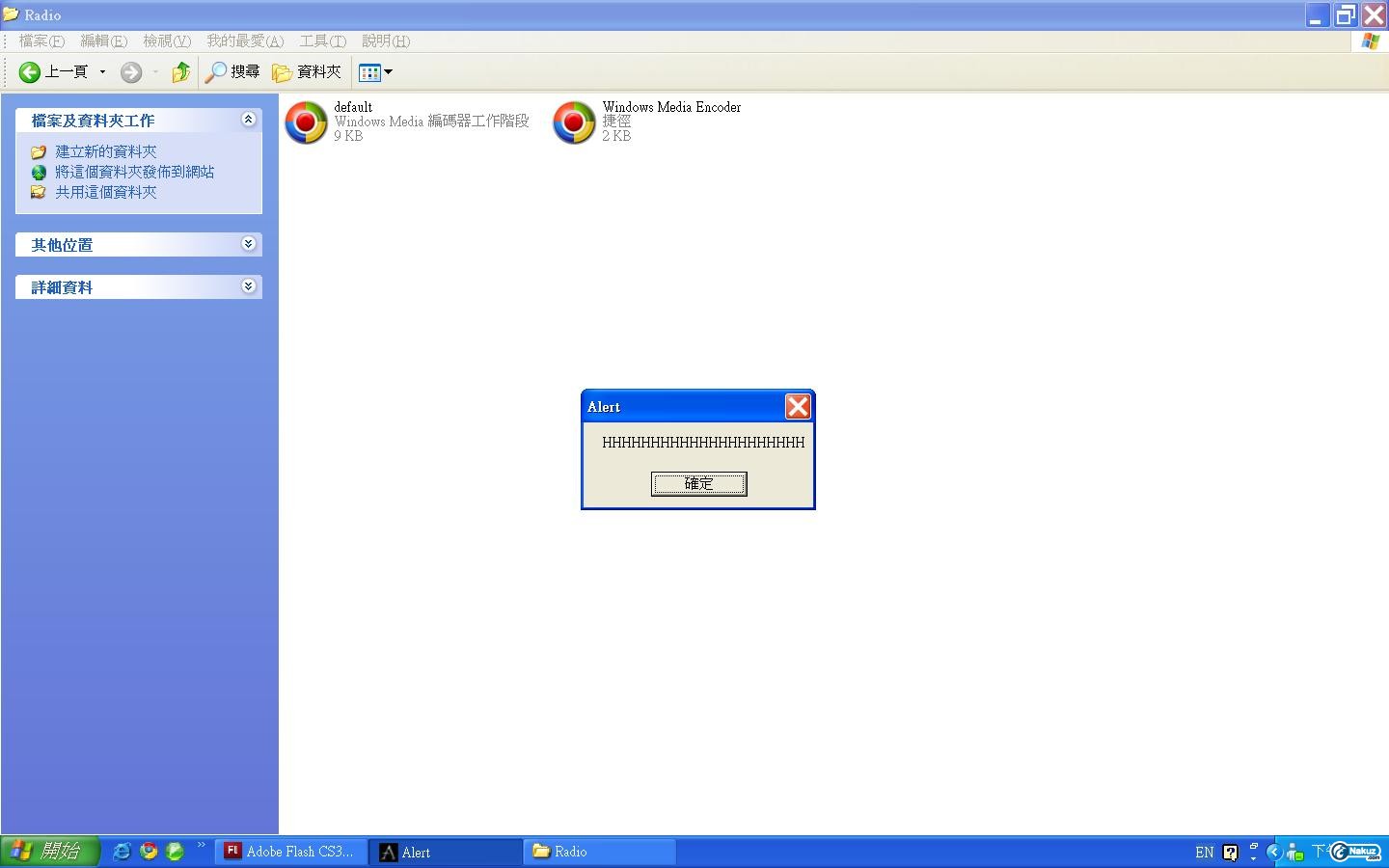The image size is (1389, 868).
Task: Click the 'default' file name
Action: [x=353, y=107]
